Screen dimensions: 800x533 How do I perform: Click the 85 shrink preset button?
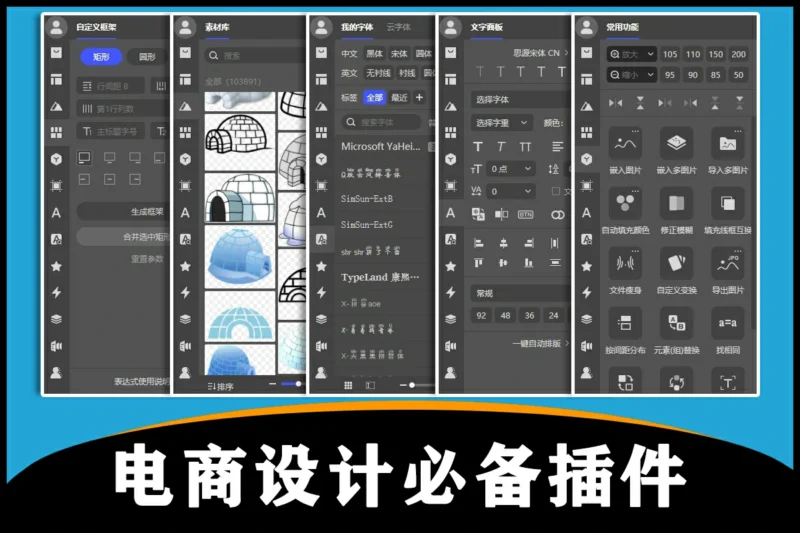pyautogui.click(x=715, y=75)
